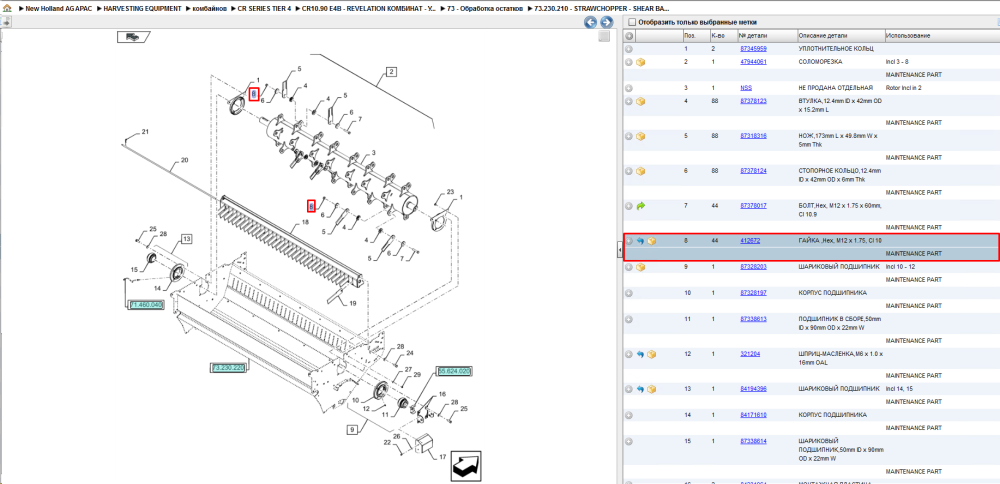Open part number link 87378017
This screenshot has width=1000, height=484.
click(x=753, y=206)
